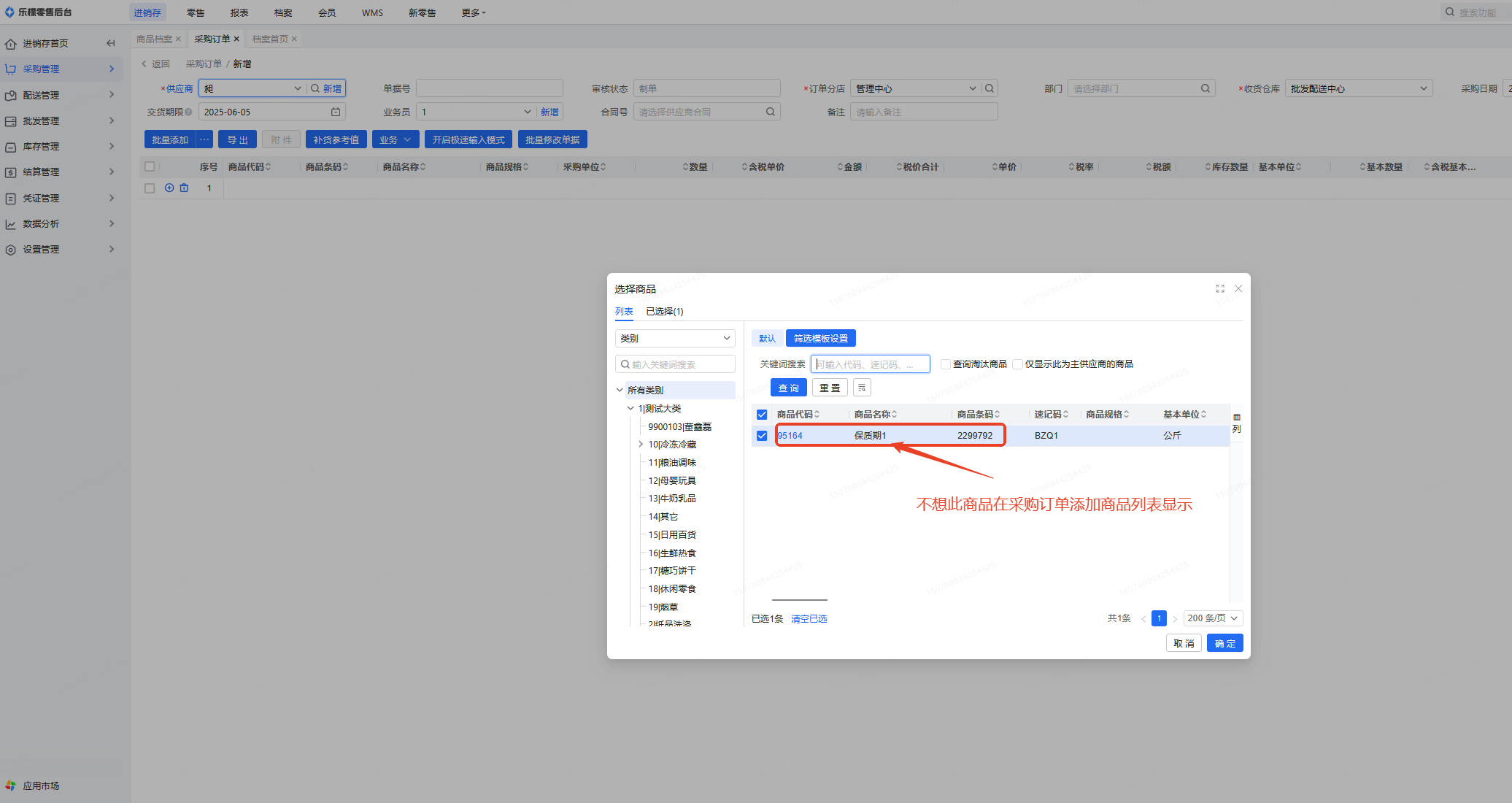The image size is (1512, 803).
Task: Click the delete trash icon in row 1
Action: pyautogui.click(x=184, y=188)
